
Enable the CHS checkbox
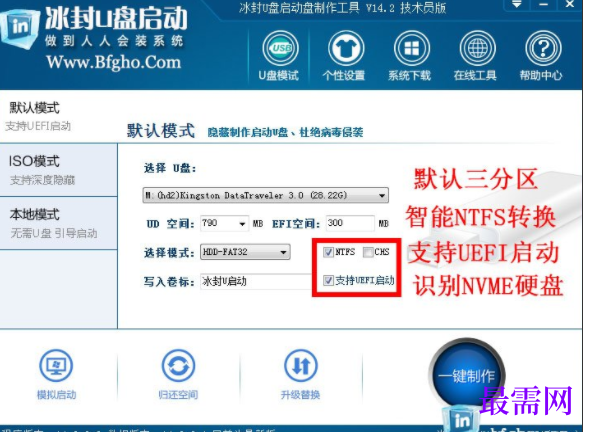pyautogui.click(x=368, y=252)
